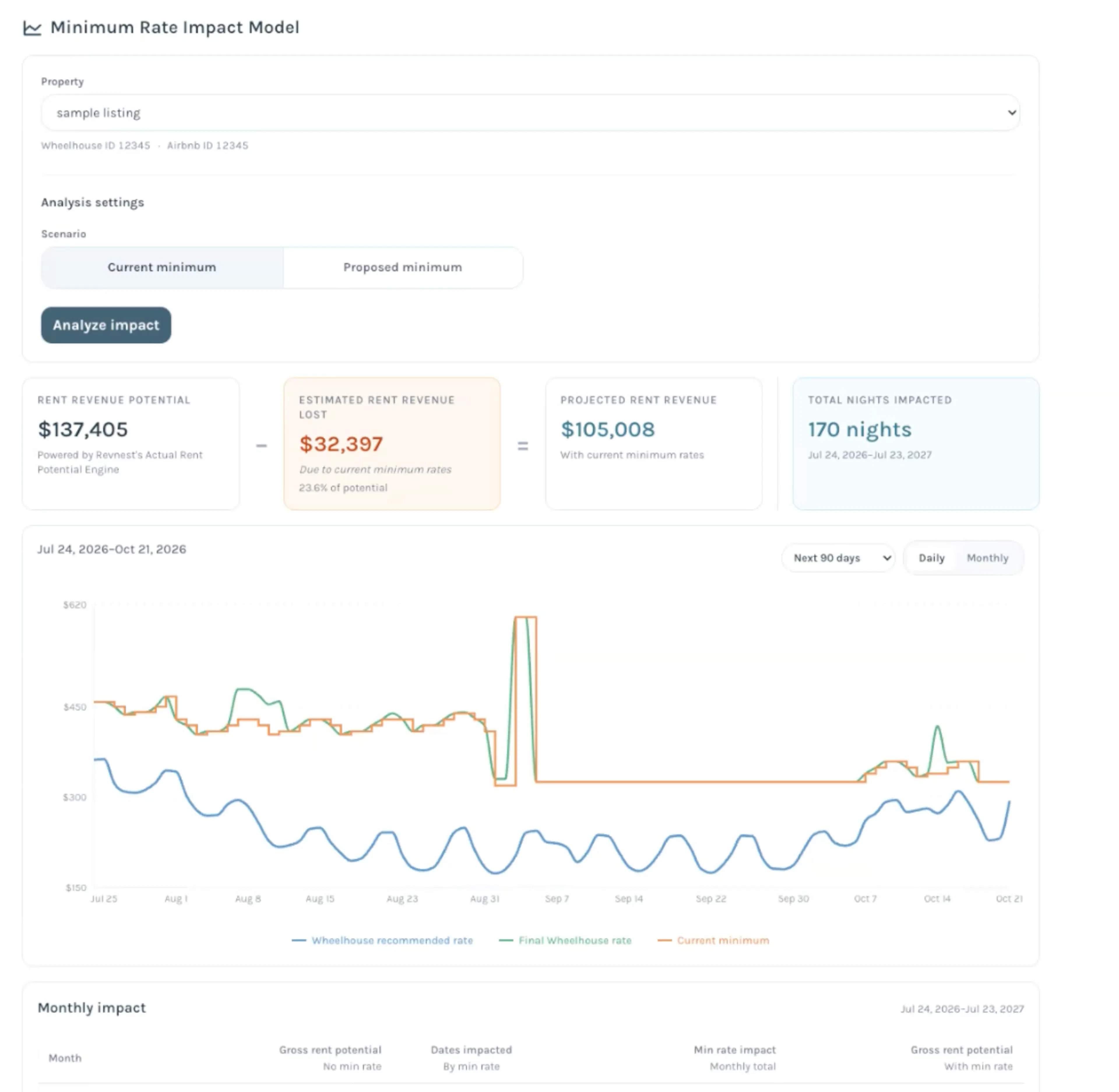Click the 23.6% of potential text
The width and height of the screenshot is (1119, 1092).
(x=343, y=488)
